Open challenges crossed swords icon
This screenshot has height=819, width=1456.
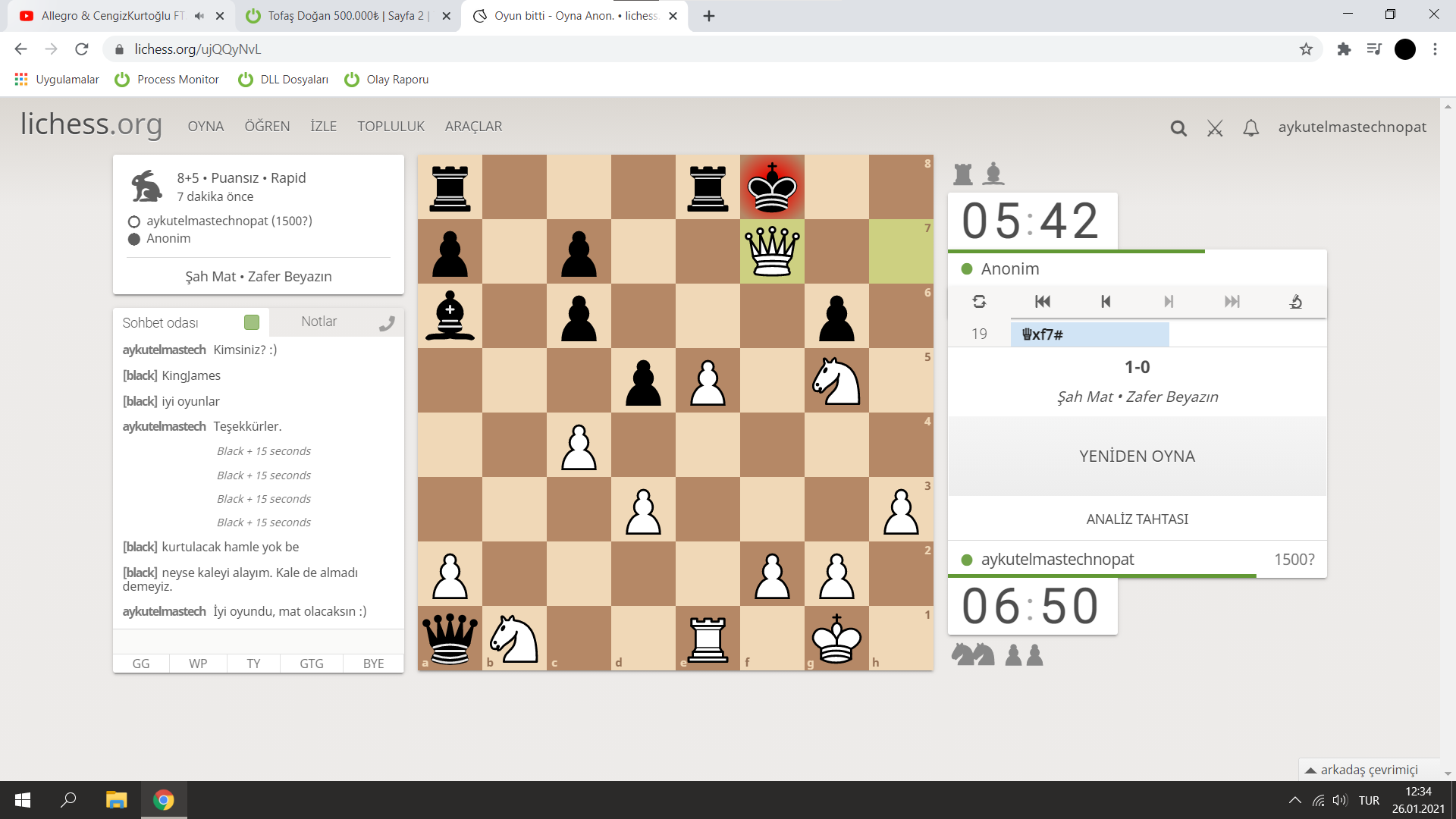(1215, 128)
